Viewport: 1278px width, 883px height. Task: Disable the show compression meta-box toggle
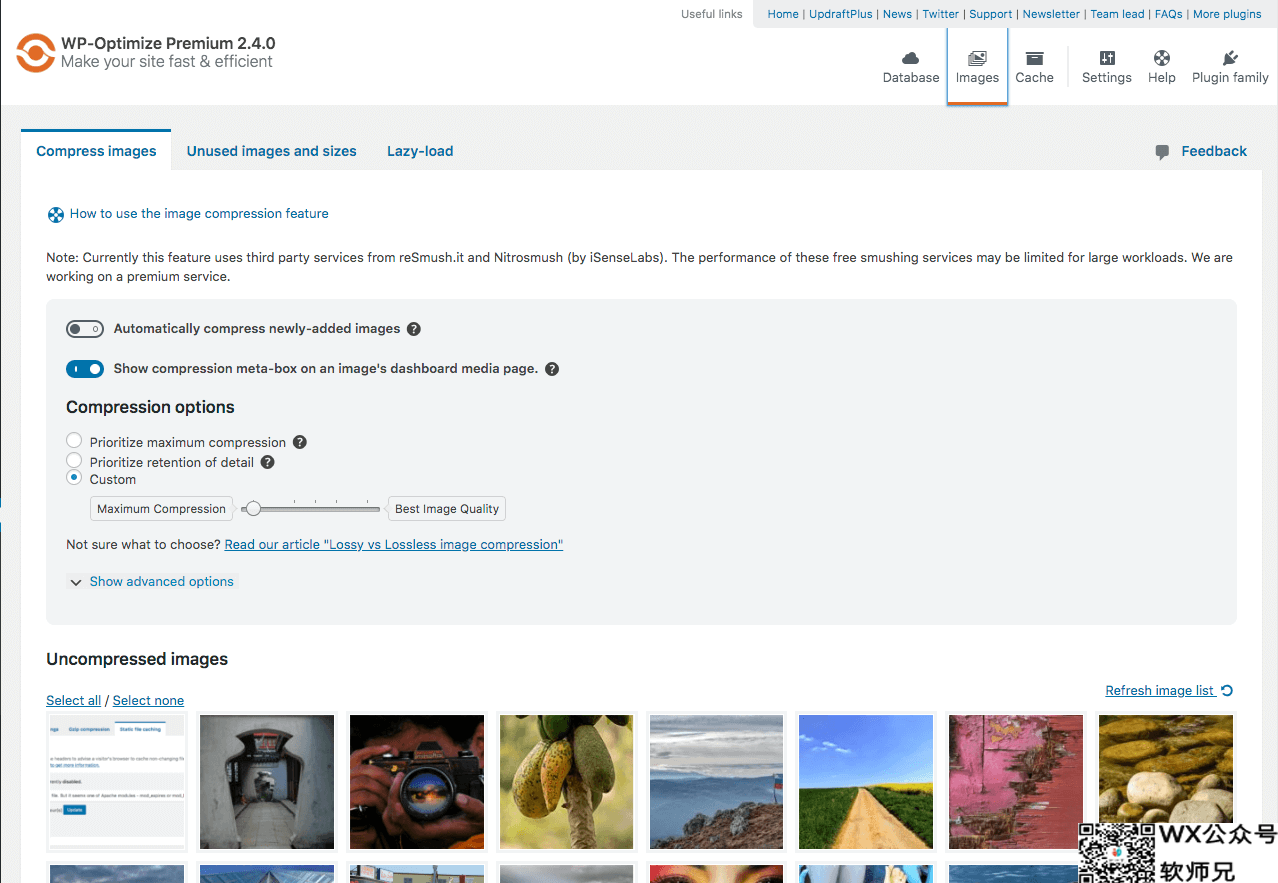tap(85, 369)
